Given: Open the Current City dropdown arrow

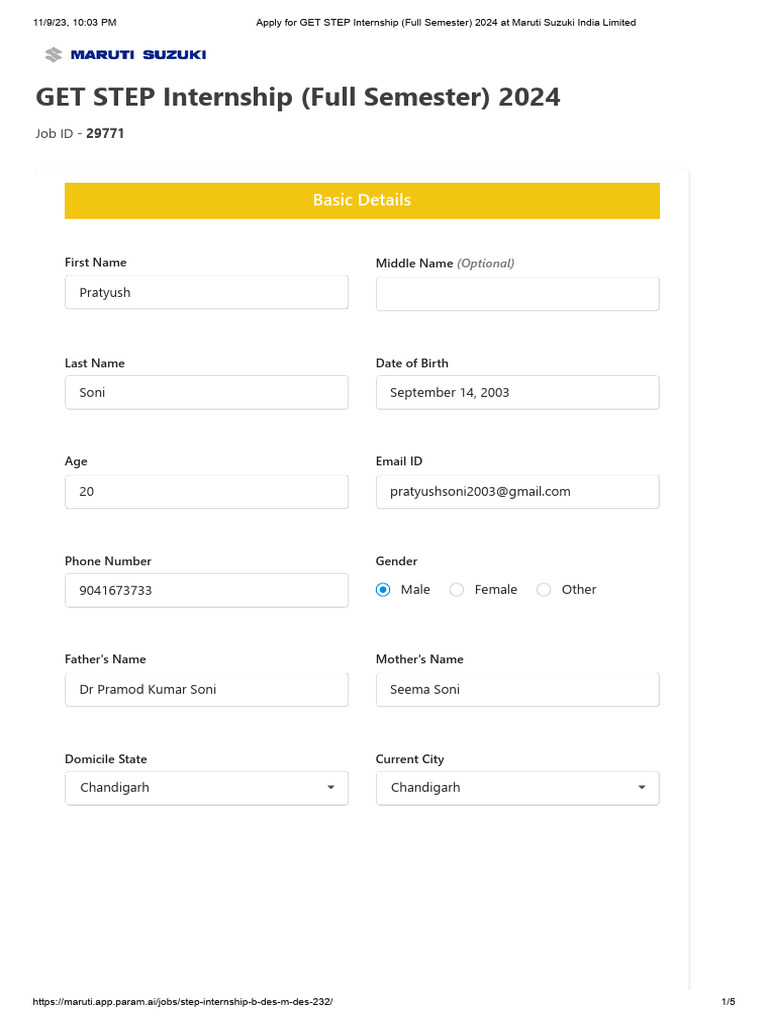Looking at the screenshot, I should [x=642, y=788].
